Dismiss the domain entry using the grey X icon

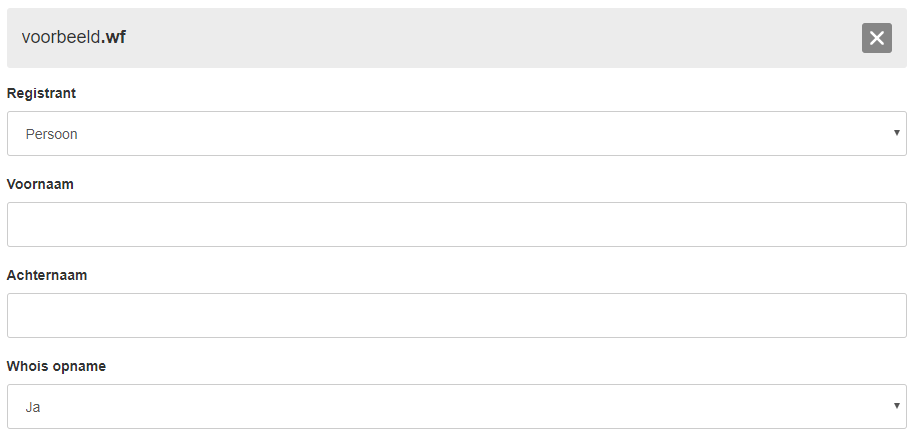(876, 38)
